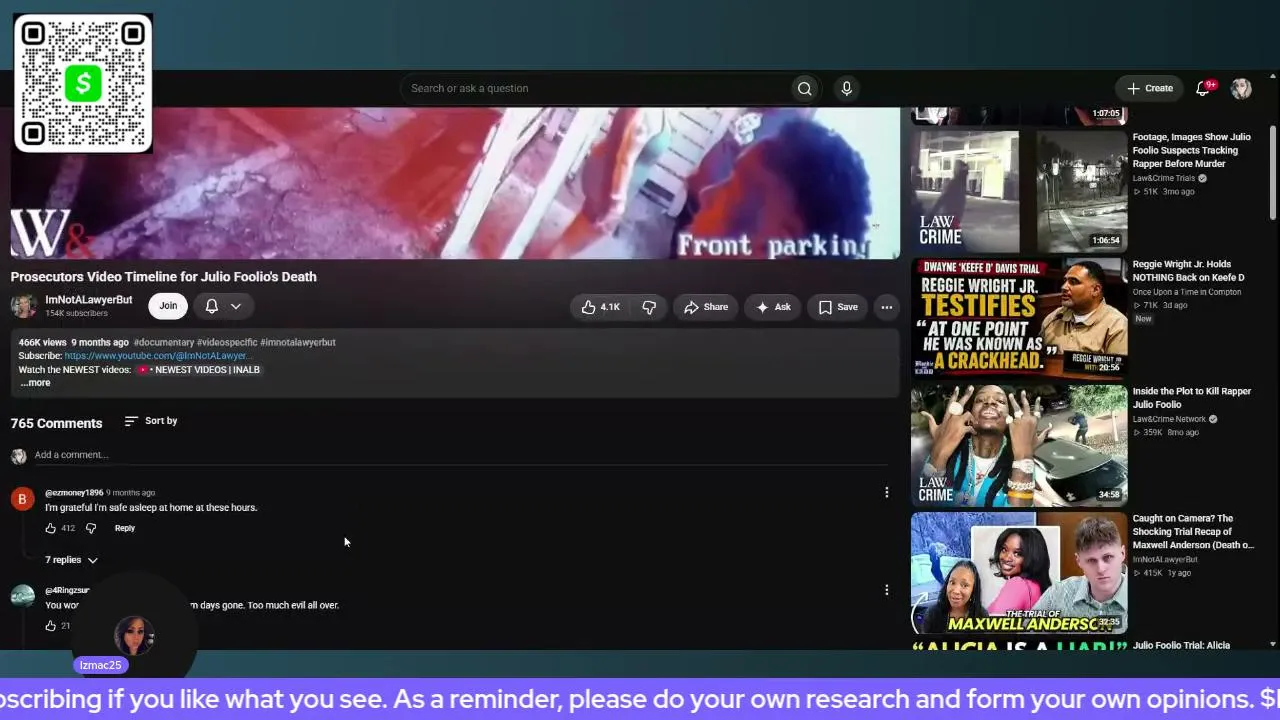
Task: Open the 'B' avatar of @ezmoney1896
Action: pyautogui.click(x=22, y=498)
